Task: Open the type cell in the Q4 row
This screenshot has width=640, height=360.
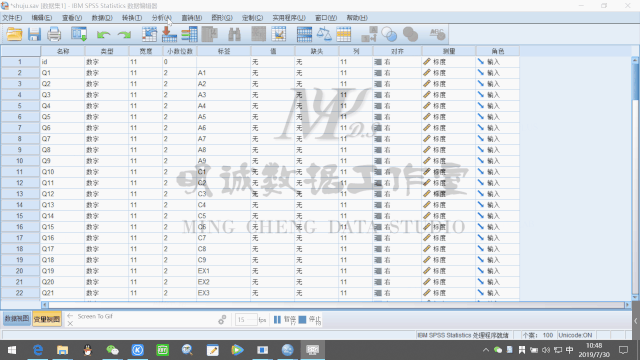Action: [x=107, y=106]
